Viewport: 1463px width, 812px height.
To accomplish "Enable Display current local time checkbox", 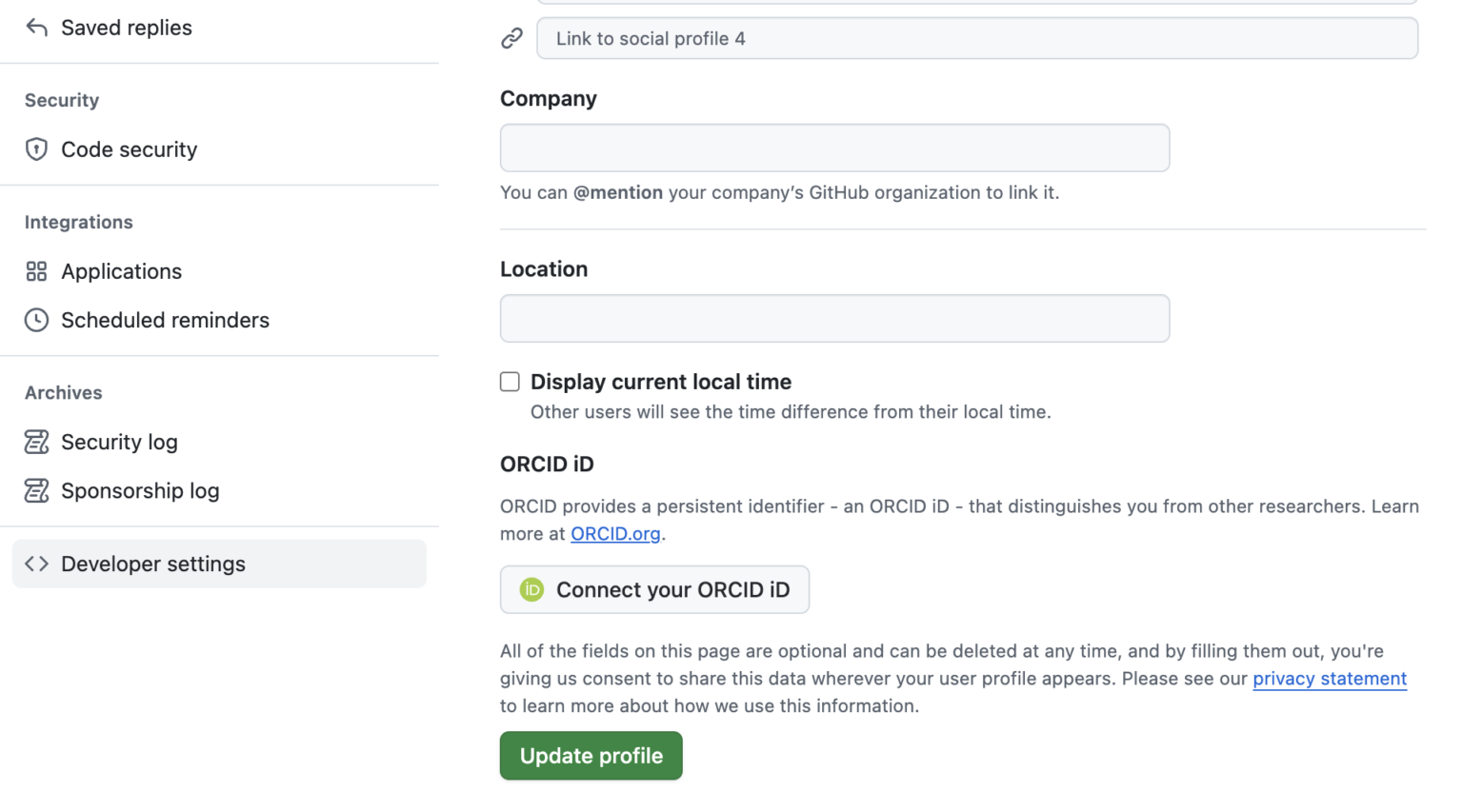I will click(511, 382).
